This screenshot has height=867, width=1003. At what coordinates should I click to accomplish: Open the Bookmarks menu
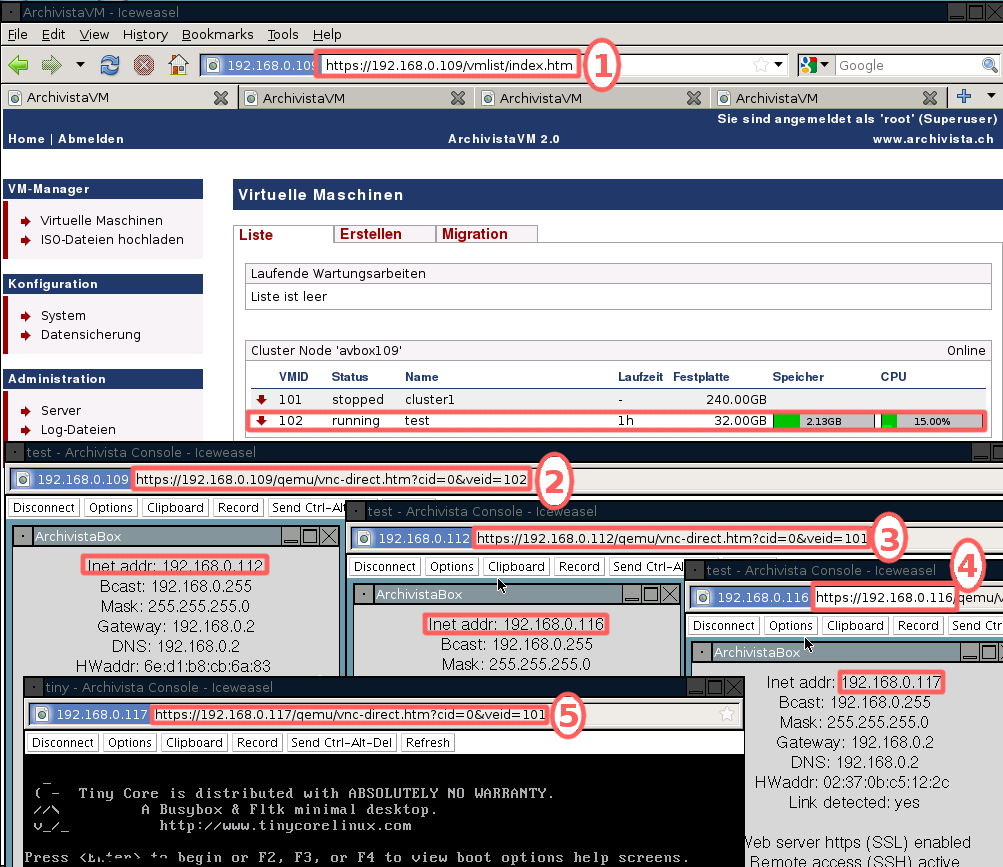pyautogui.click(x=217, y=34)
